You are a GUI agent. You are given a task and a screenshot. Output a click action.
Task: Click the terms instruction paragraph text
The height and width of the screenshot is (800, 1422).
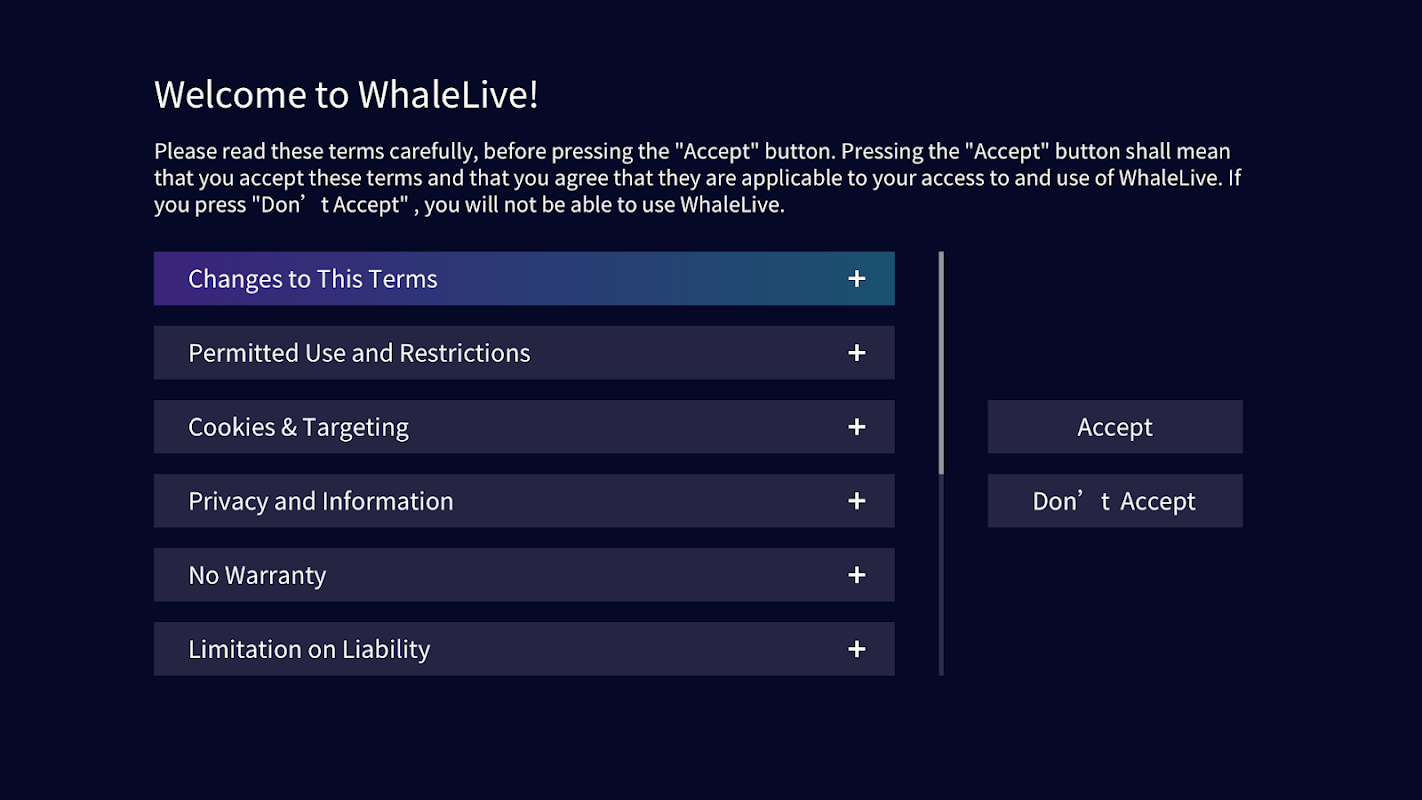point(697,179)
